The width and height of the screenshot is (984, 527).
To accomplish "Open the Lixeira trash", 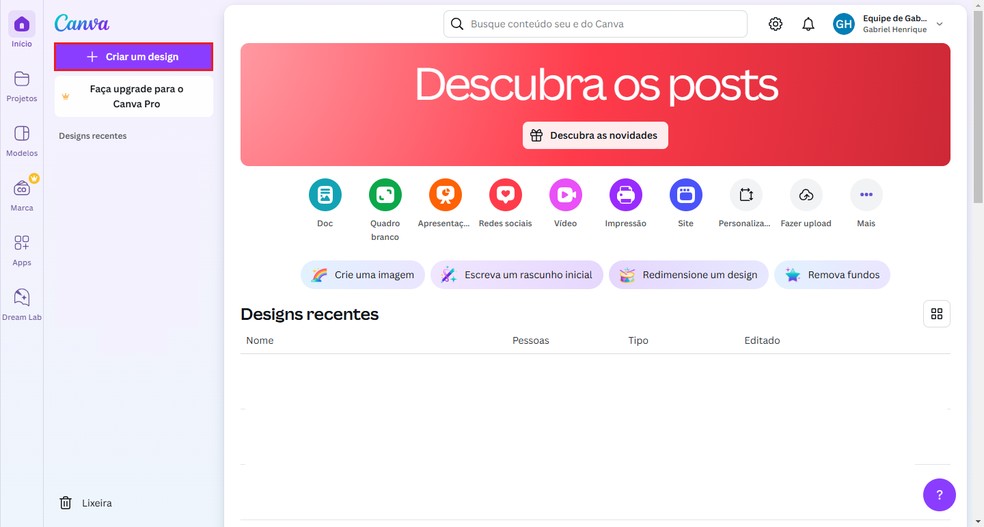I will pyautogui.click(x=86, y=503).
